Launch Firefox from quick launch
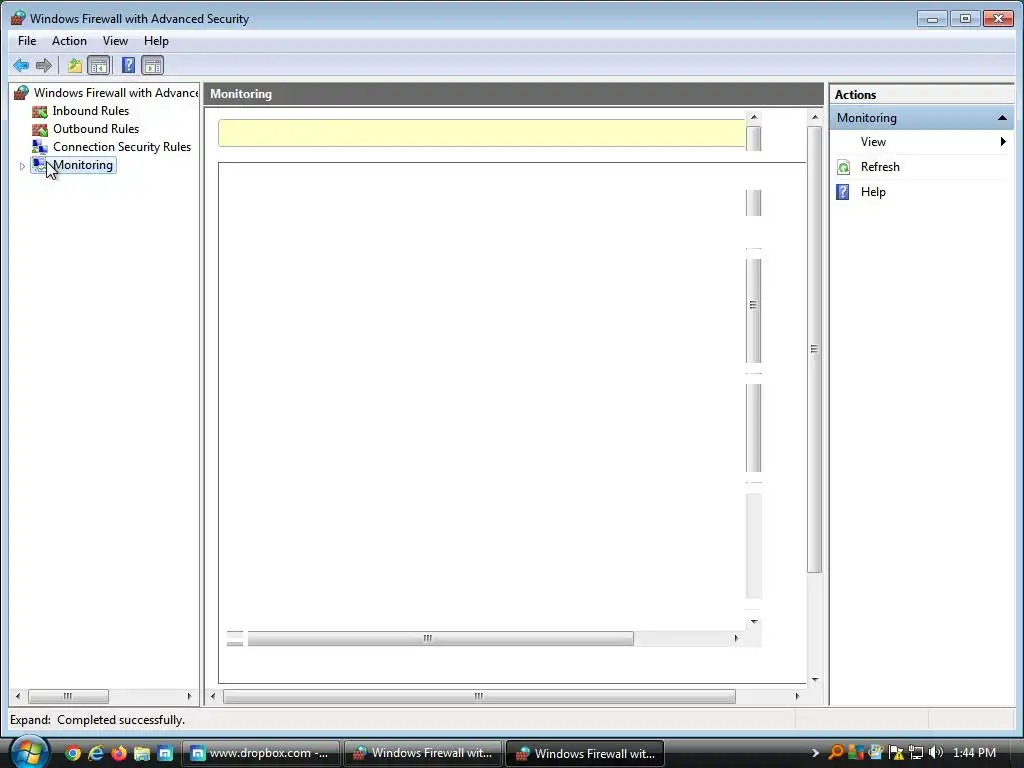The image size is (1024, 768). tap(119, 754)
